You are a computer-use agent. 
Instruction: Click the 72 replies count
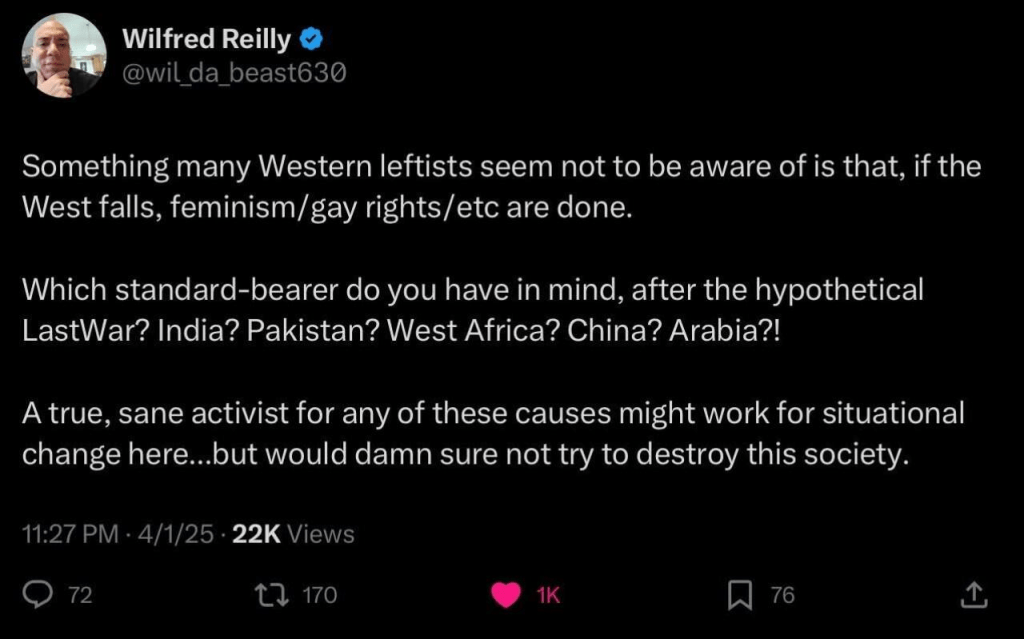80,596
